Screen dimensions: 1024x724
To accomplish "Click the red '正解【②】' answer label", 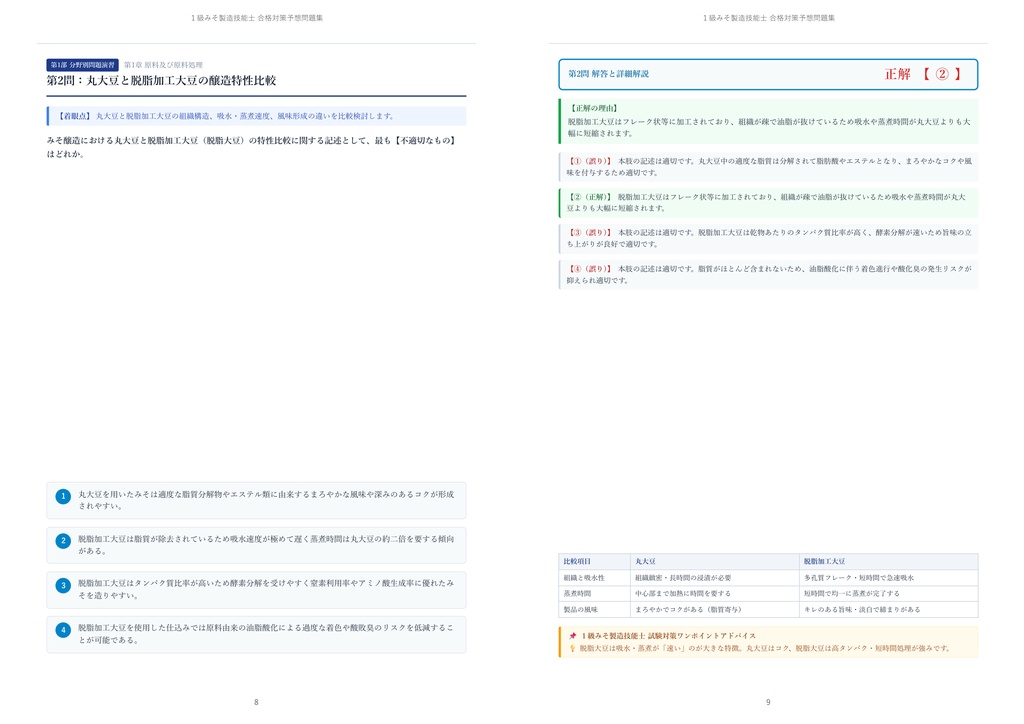I will tap(923, 74).
